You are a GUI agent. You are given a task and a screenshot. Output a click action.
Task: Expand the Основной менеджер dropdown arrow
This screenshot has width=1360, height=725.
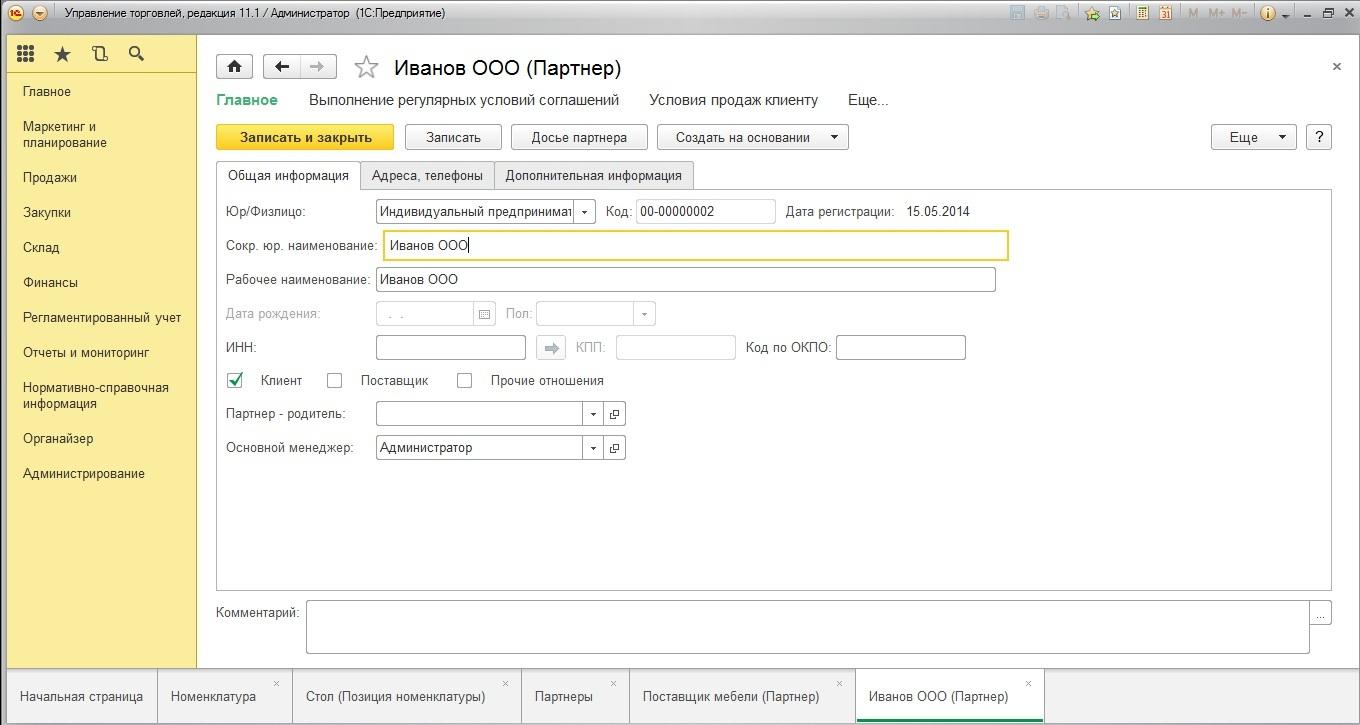tap(593, 448)
